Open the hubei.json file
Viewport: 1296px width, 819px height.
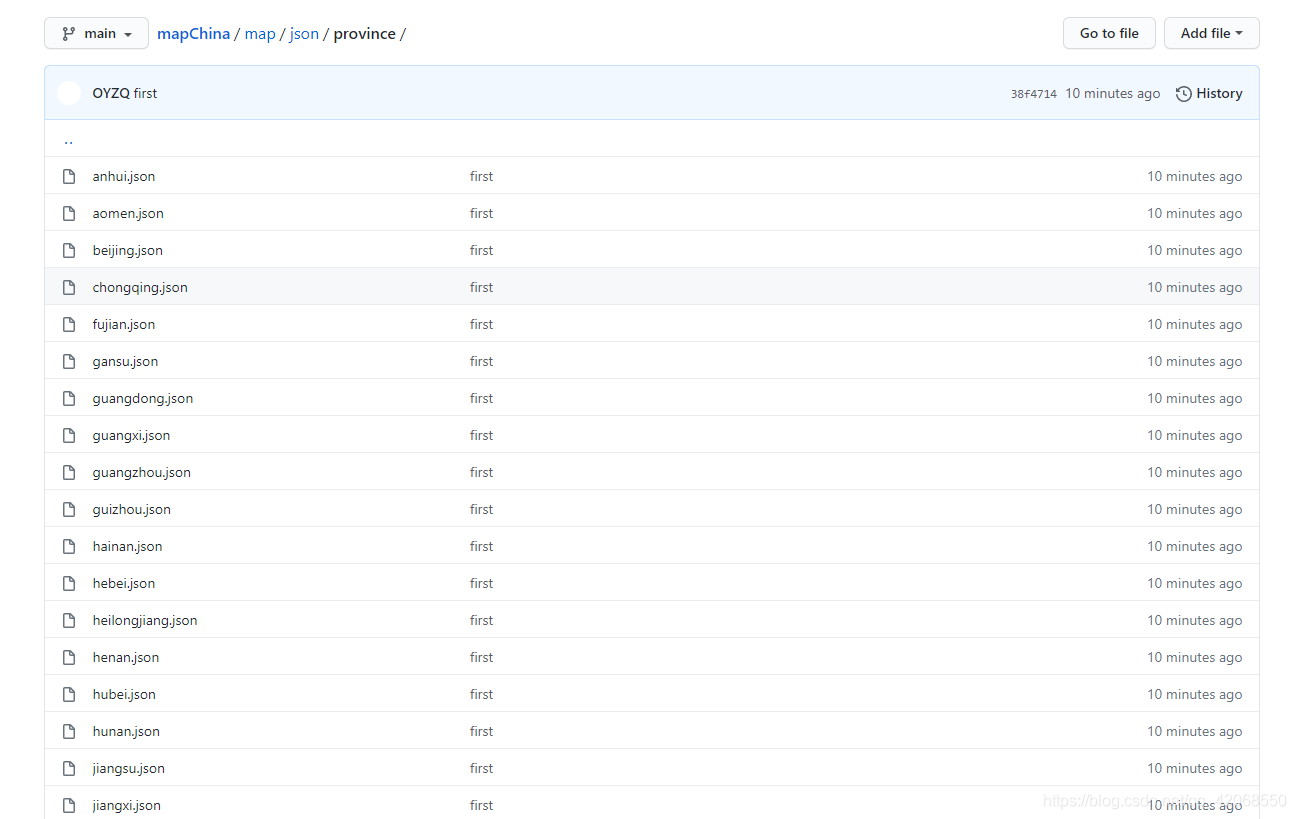[124, 694]
